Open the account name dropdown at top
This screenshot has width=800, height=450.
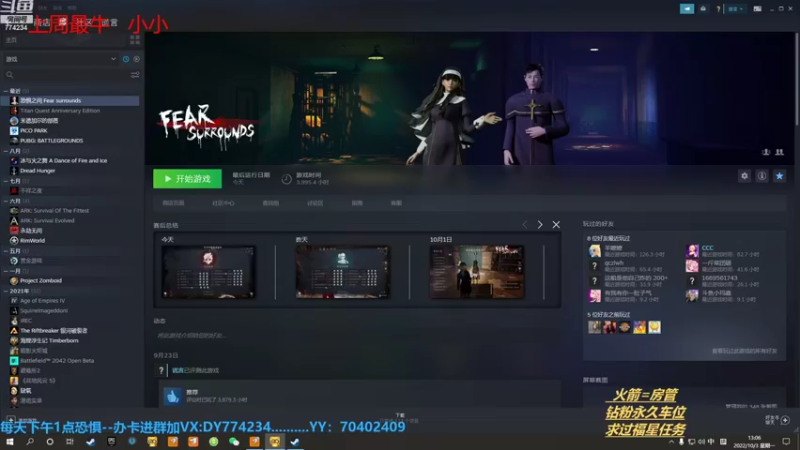(736, 9)
